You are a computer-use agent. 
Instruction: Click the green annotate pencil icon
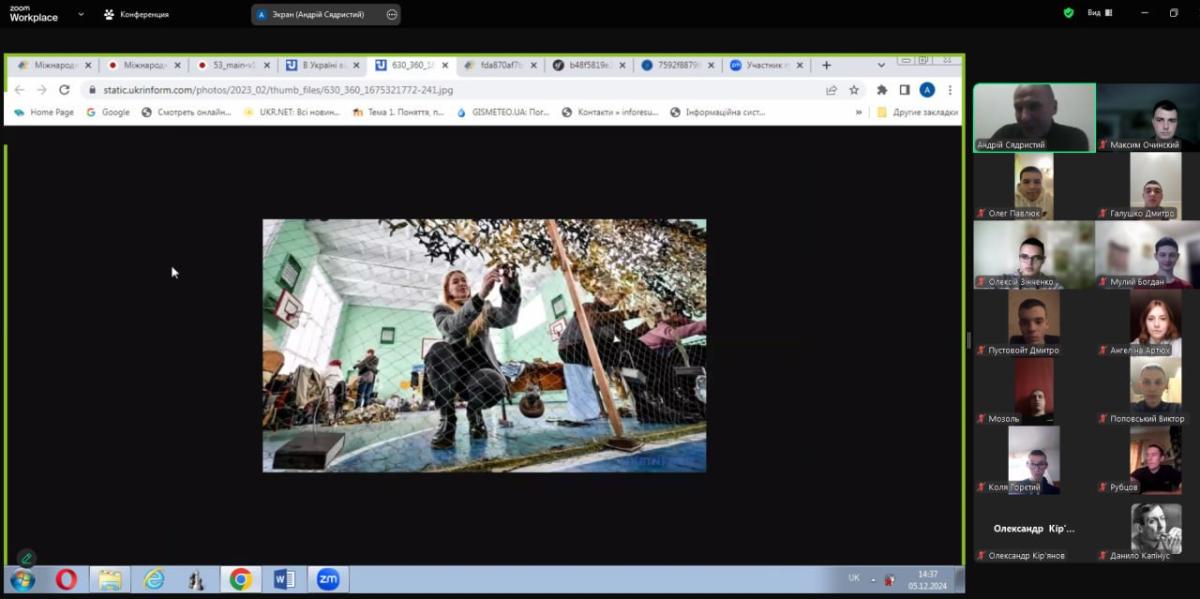click(27, 558)
